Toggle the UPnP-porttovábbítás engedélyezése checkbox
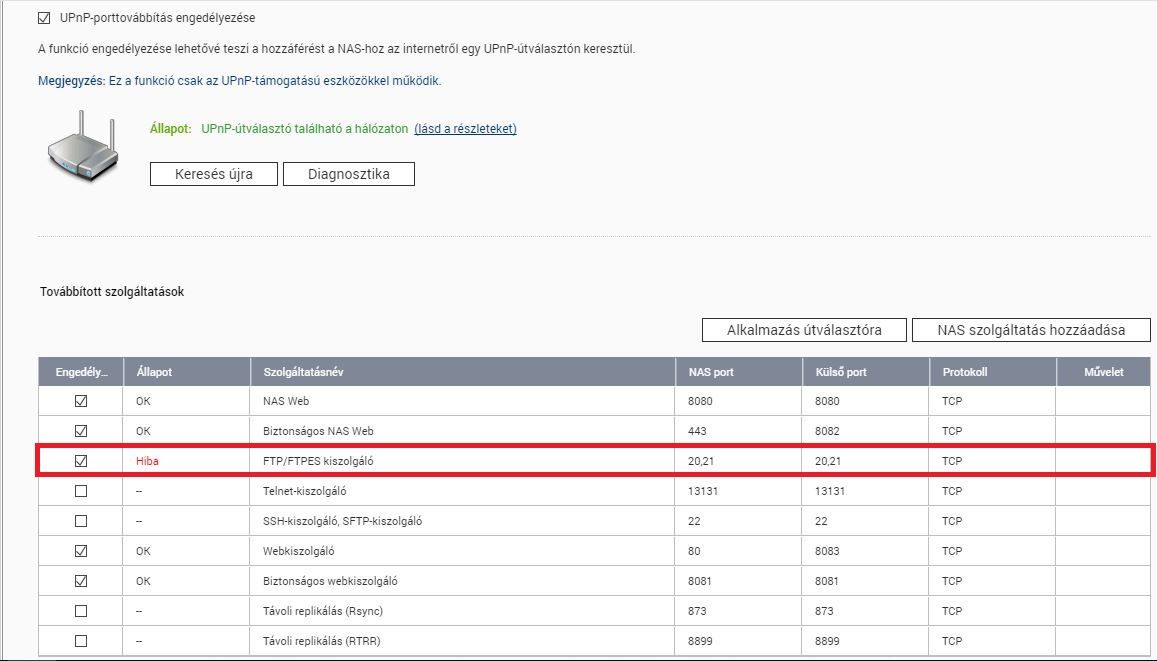Viewport: 1157px width, 661px height. [x=44, y=18]
